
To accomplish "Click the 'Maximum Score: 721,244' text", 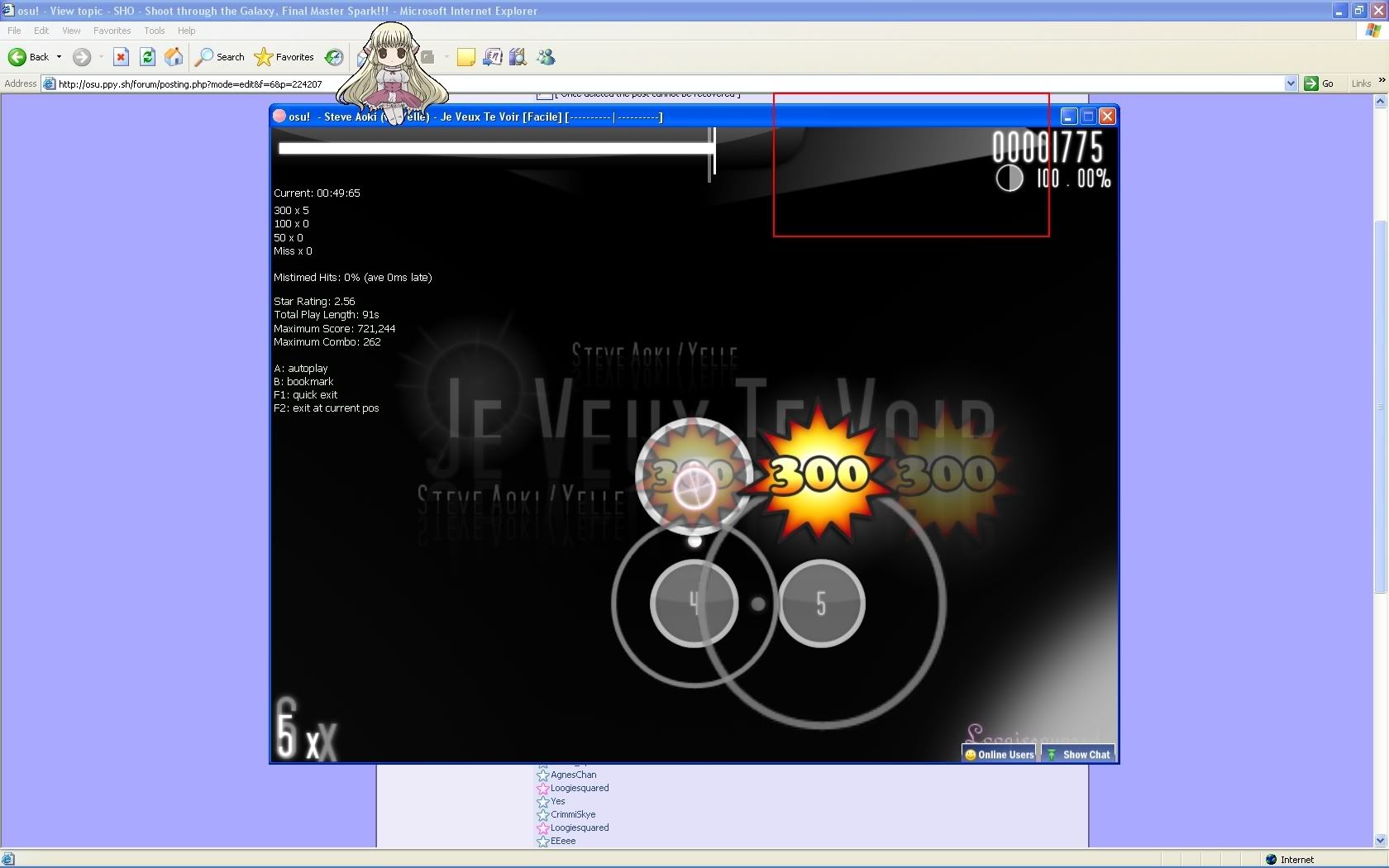I will [335, 328].
